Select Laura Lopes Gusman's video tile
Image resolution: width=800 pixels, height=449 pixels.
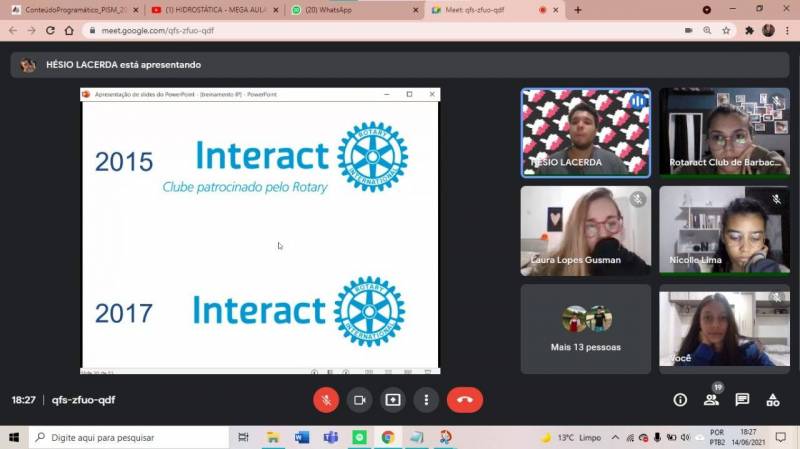point(586,231)
